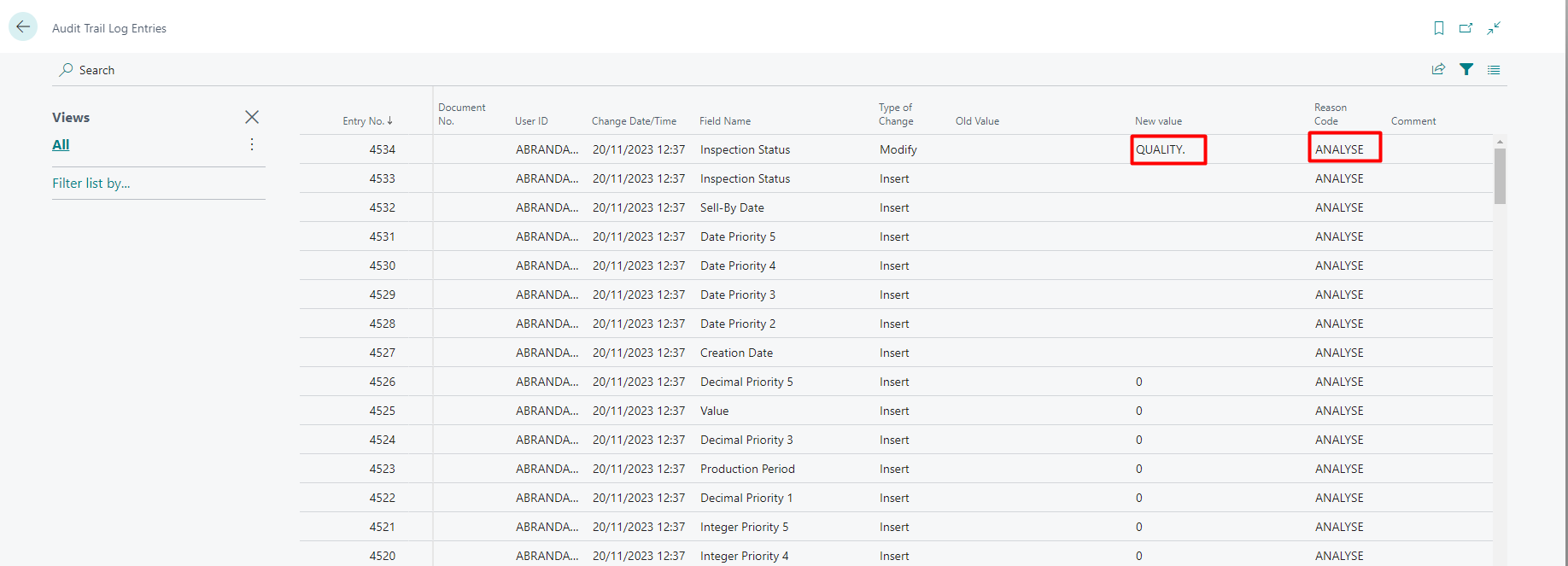
Task: Click Decimal Priority 3 field name
Action: 746,440
